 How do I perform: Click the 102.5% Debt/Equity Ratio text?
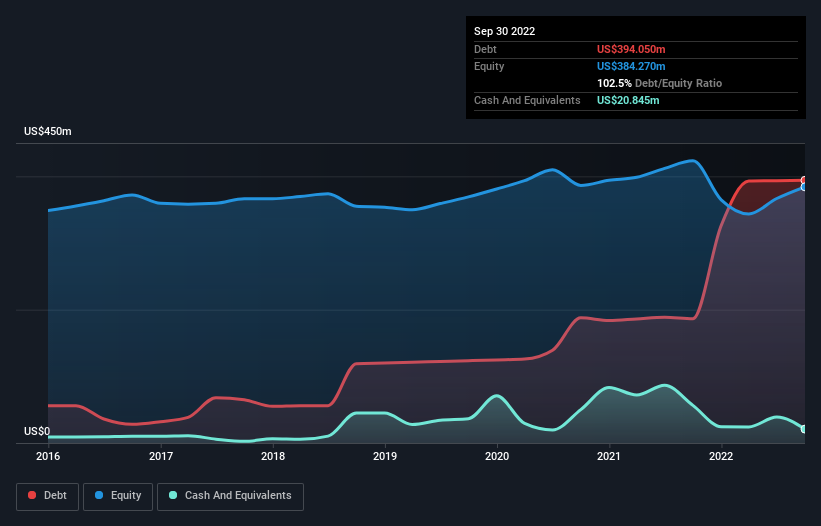point(659,83)
